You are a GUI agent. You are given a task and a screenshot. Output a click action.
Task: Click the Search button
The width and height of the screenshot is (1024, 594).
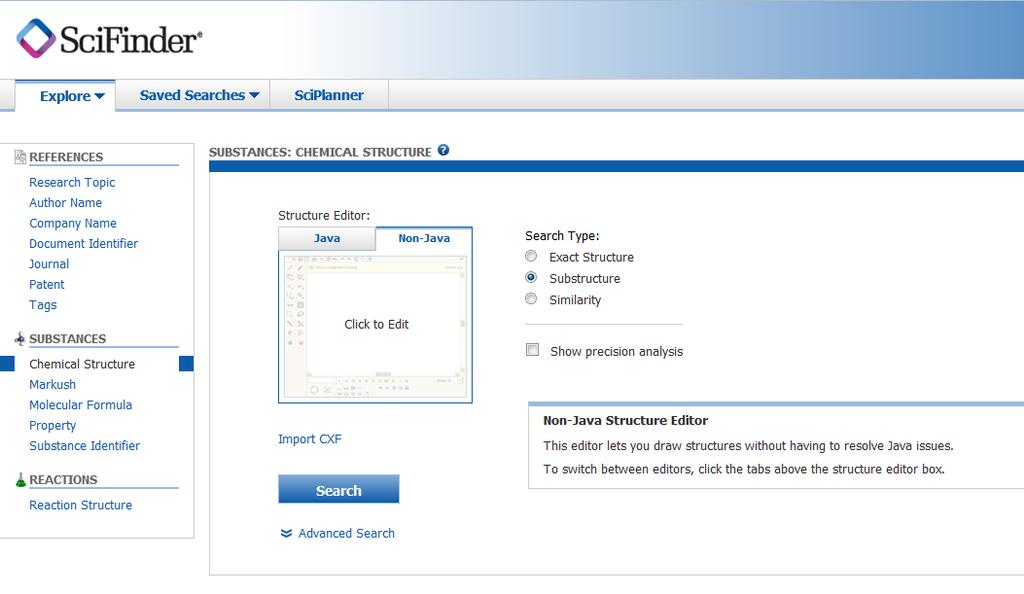pos(338,489)
